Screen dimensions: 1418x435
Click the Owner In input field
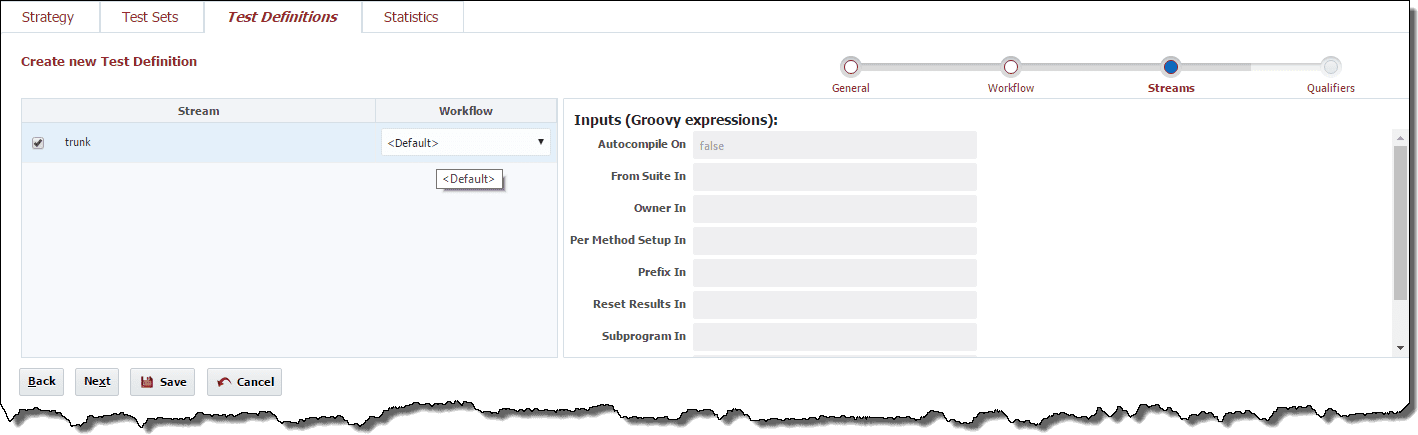(x=834, y=209)
